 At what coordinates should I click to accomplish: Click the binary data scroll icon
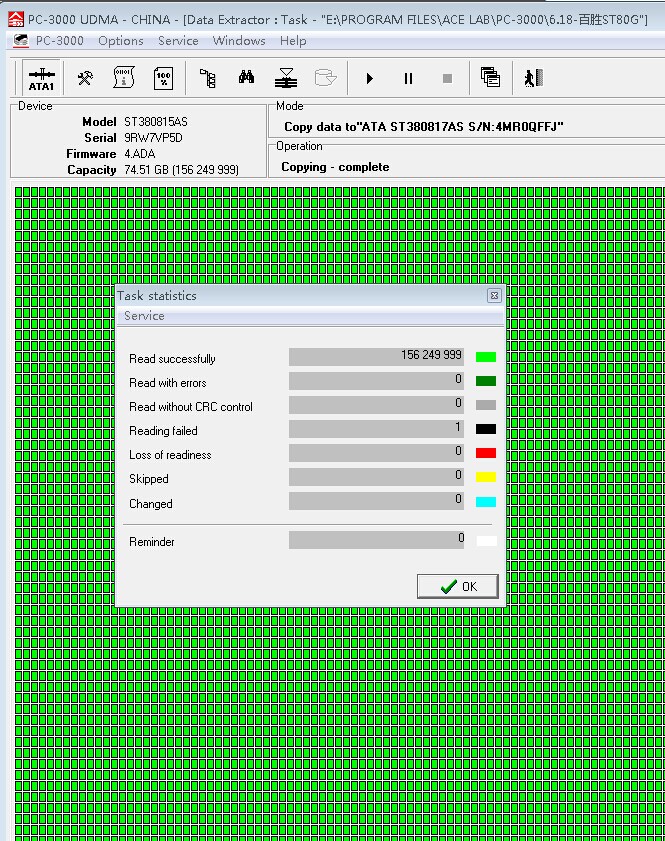point(124,78)
